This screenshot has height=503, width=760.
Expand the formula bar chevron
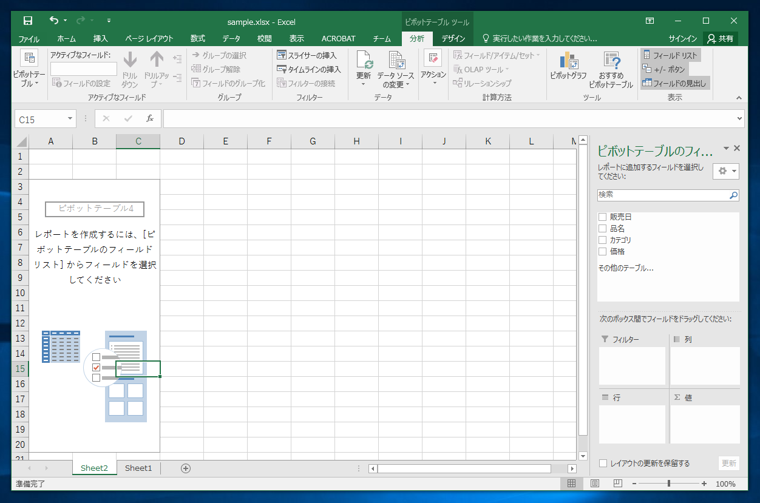(x=739, y=118)
